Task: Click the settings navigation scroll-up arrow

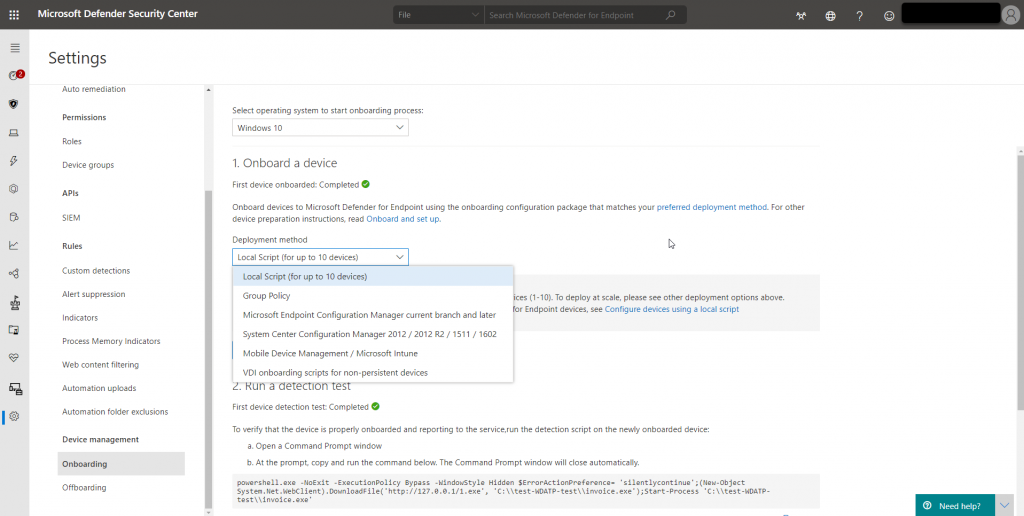Action: point(208,90)
